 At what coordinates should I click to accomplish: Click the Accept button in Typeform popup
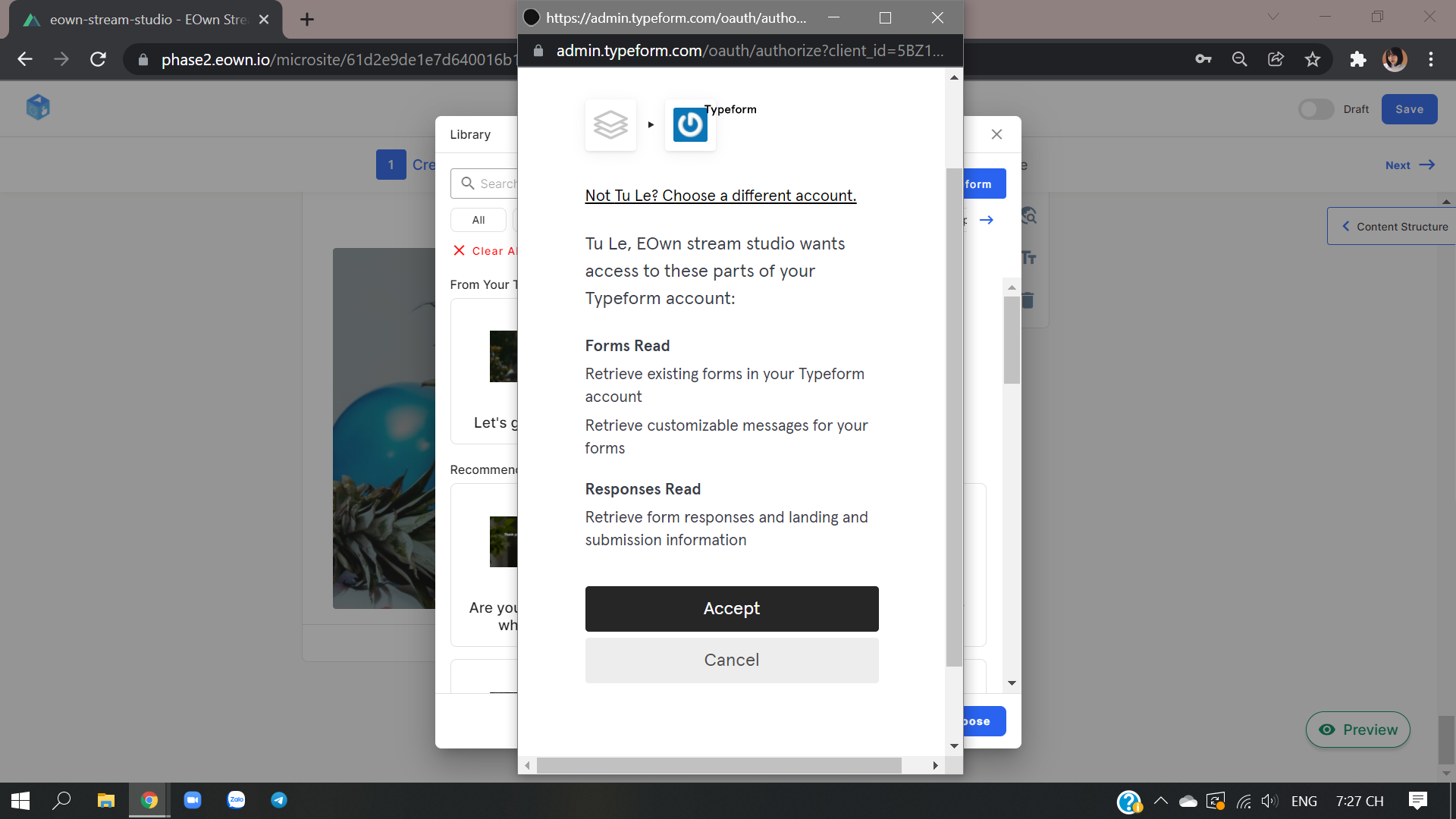[732, 608]
